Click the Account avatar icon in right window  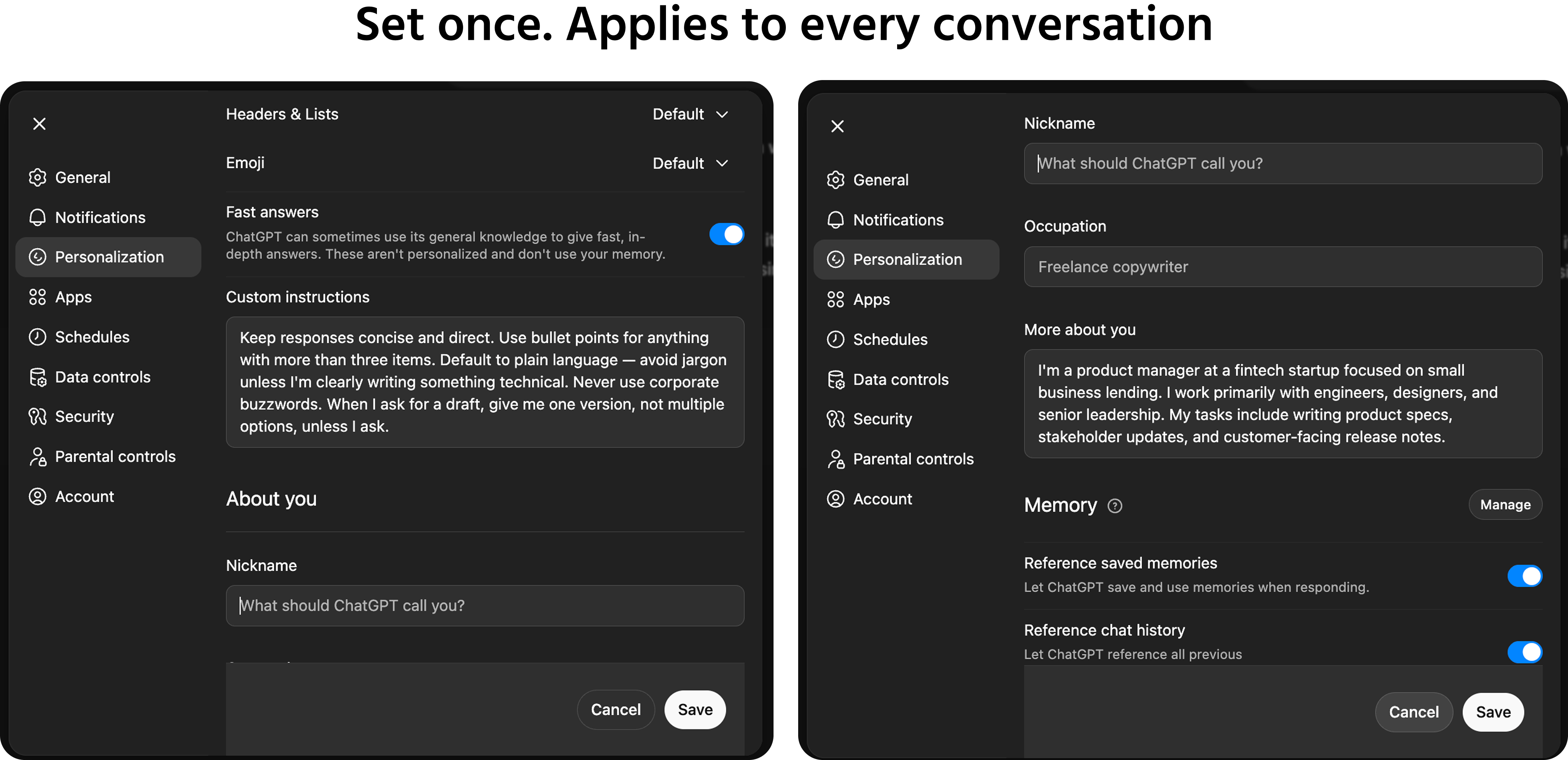coord(836,500)
